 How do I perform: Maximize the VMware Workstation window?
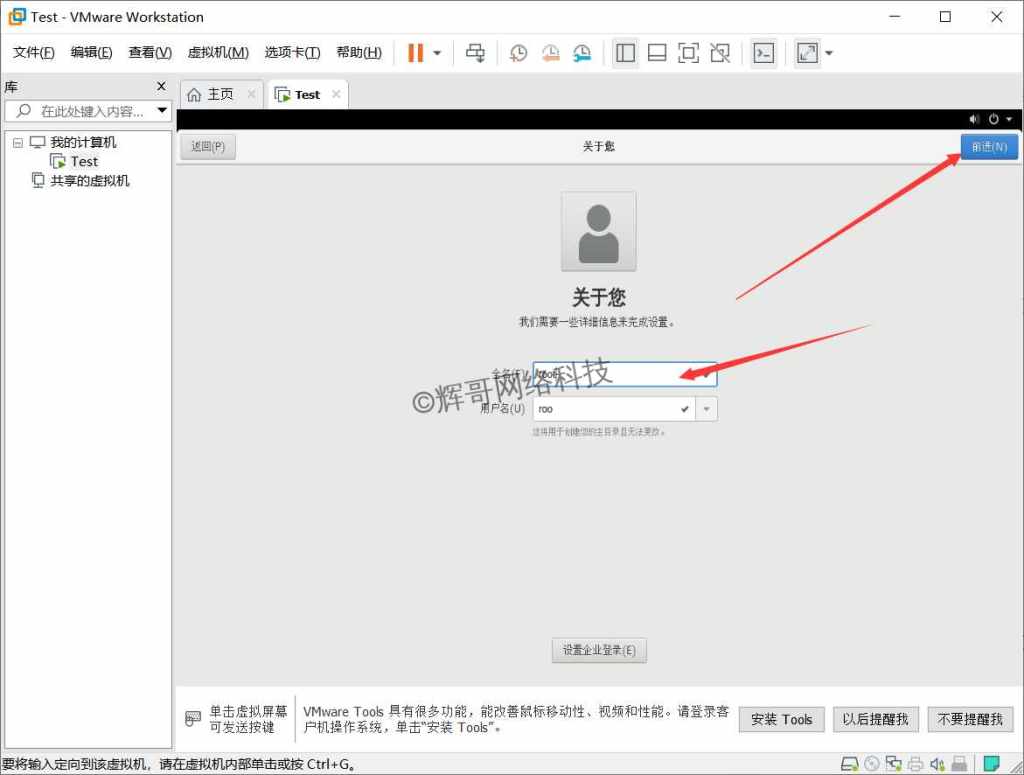point(945,17)
